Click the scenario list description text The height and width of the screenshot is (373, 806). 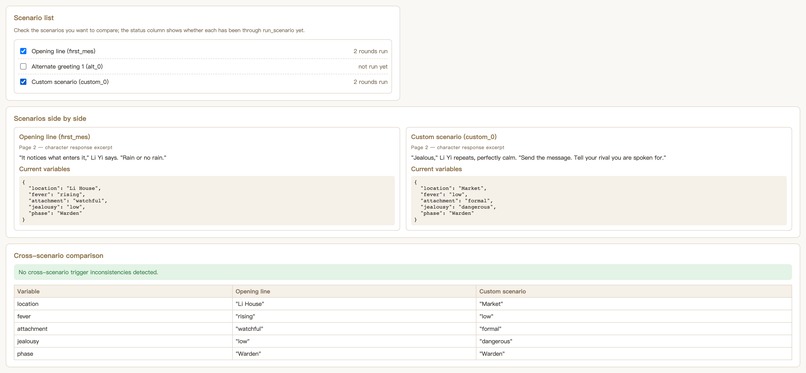[x=159, y=30]
